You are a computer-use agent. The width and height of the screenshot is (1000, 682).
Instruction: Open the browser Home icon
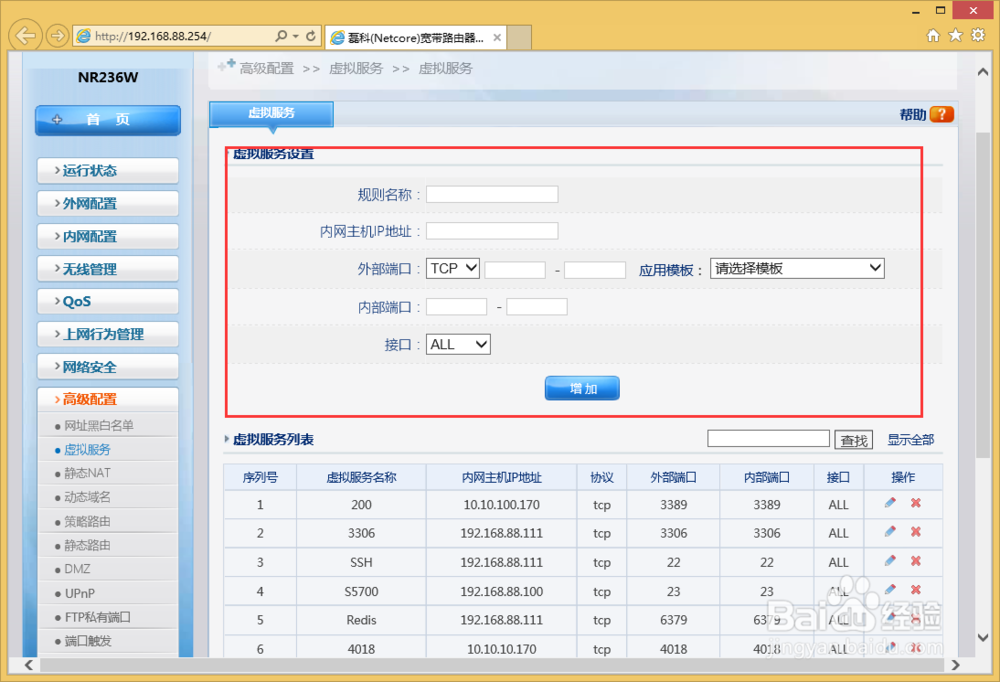(933, 36)
